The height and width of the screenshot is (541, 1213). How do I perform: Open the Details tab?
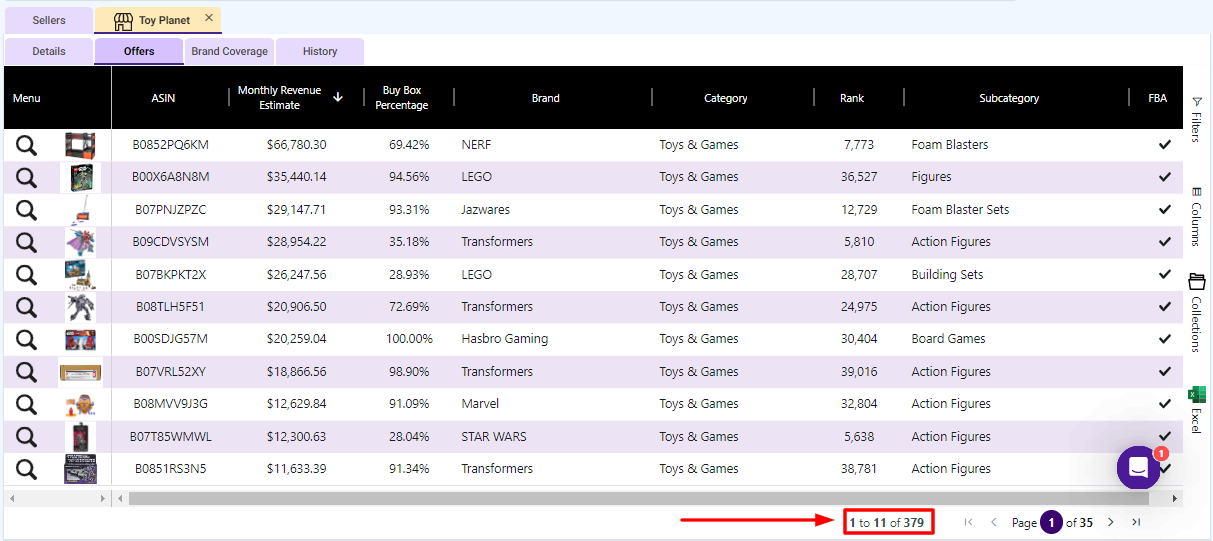[x=49, y=51]
